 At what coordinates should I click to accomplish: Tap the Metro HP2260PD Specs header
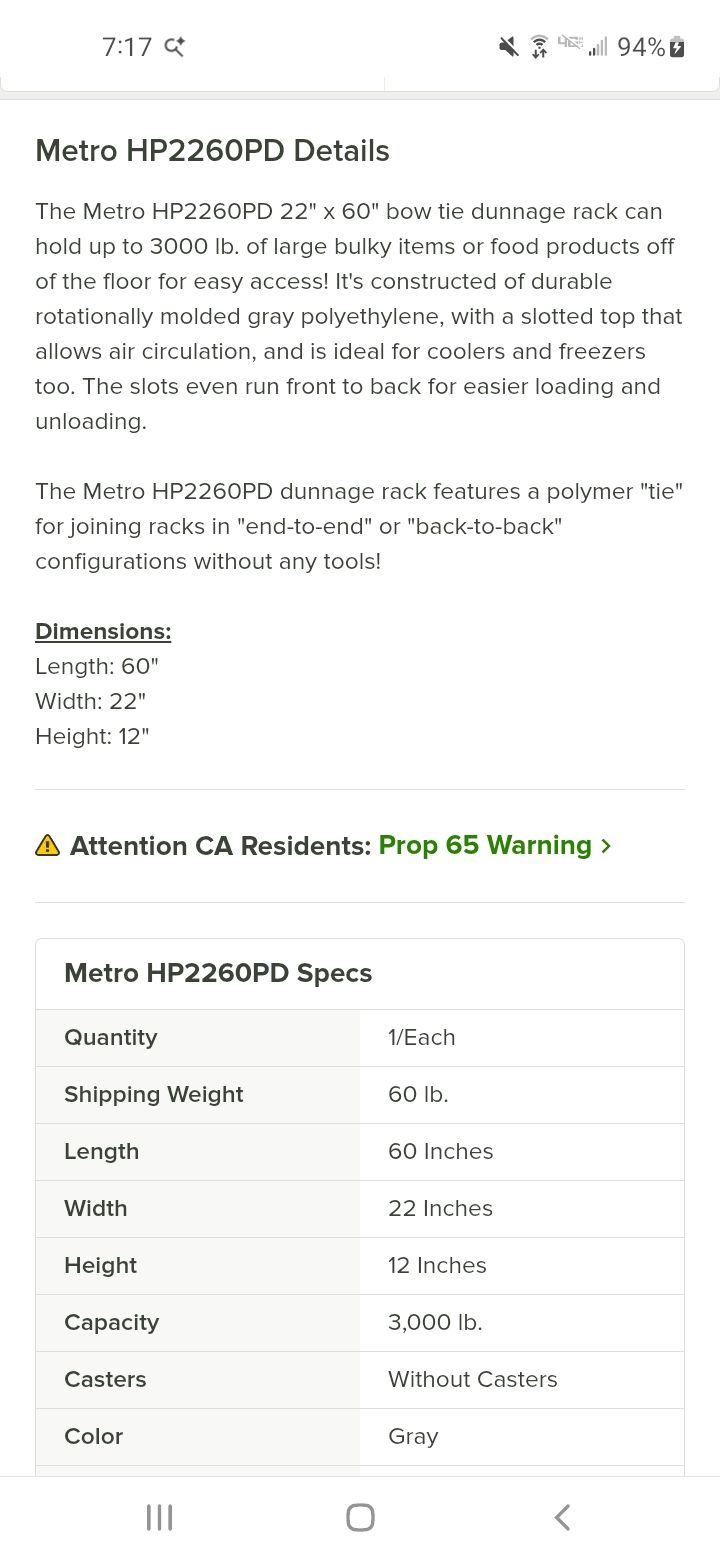[218, 973]
